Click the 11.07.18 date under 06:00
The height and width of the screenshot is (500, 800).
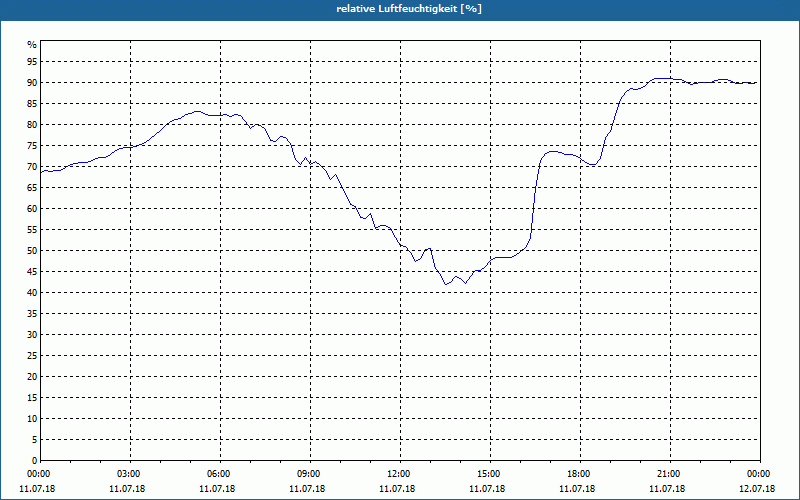pos(217,489)
